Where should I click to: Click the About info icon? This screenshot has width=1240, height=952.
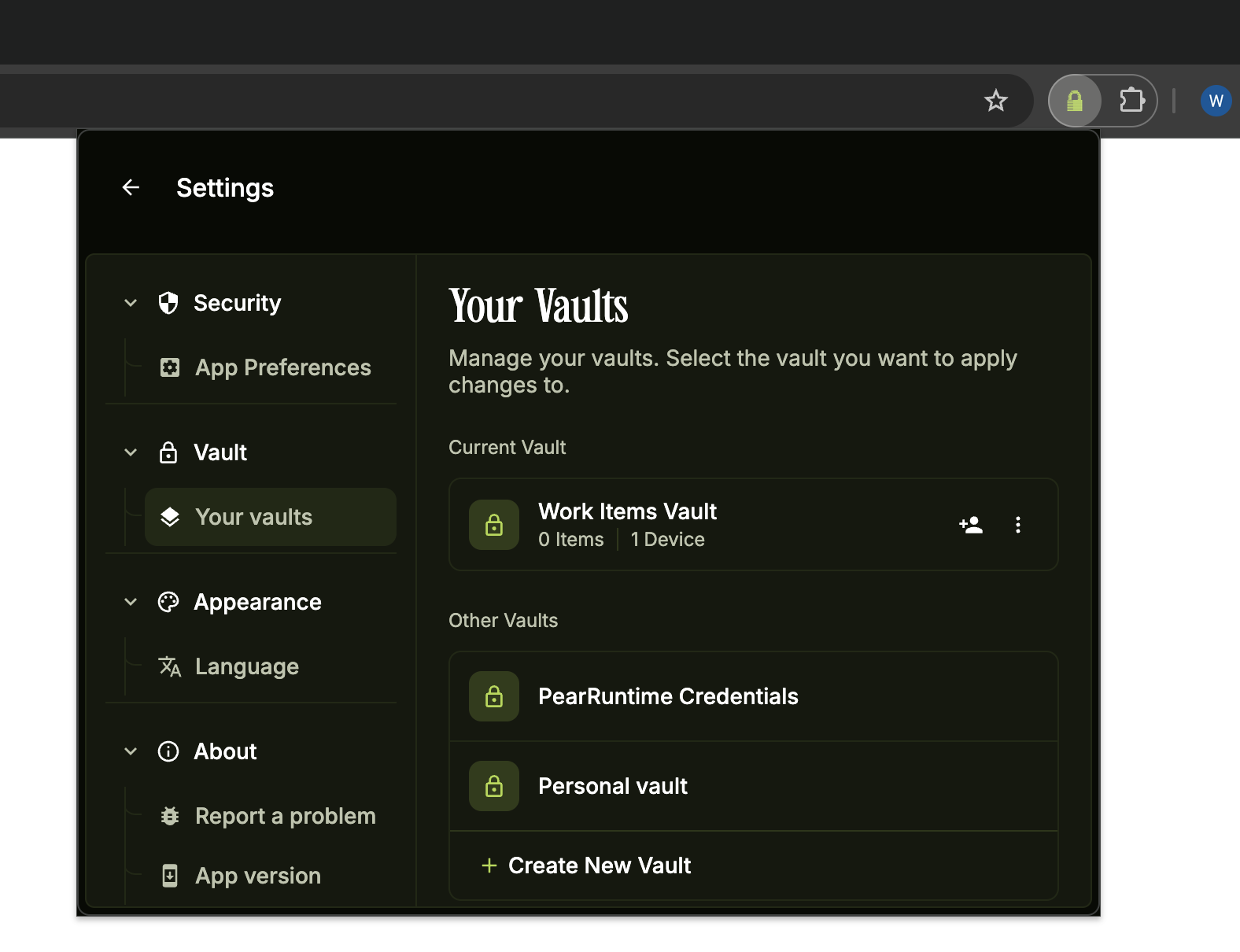pos(168,751)
